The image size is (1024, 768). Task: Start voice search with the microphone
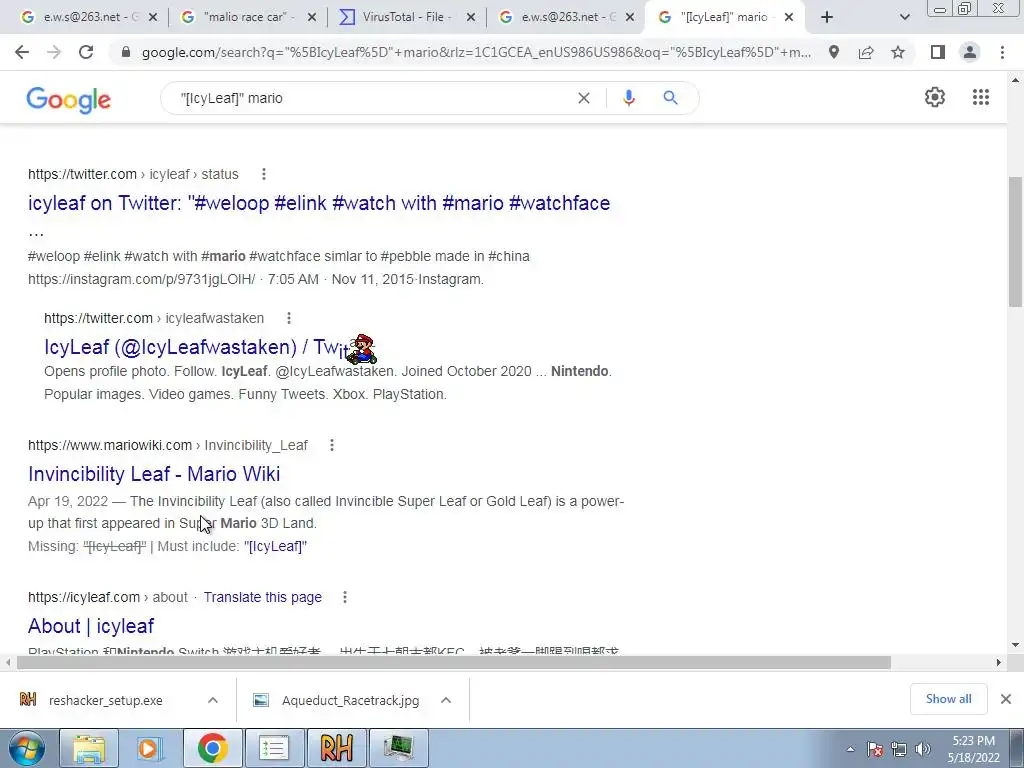click(x=629, y=98)
